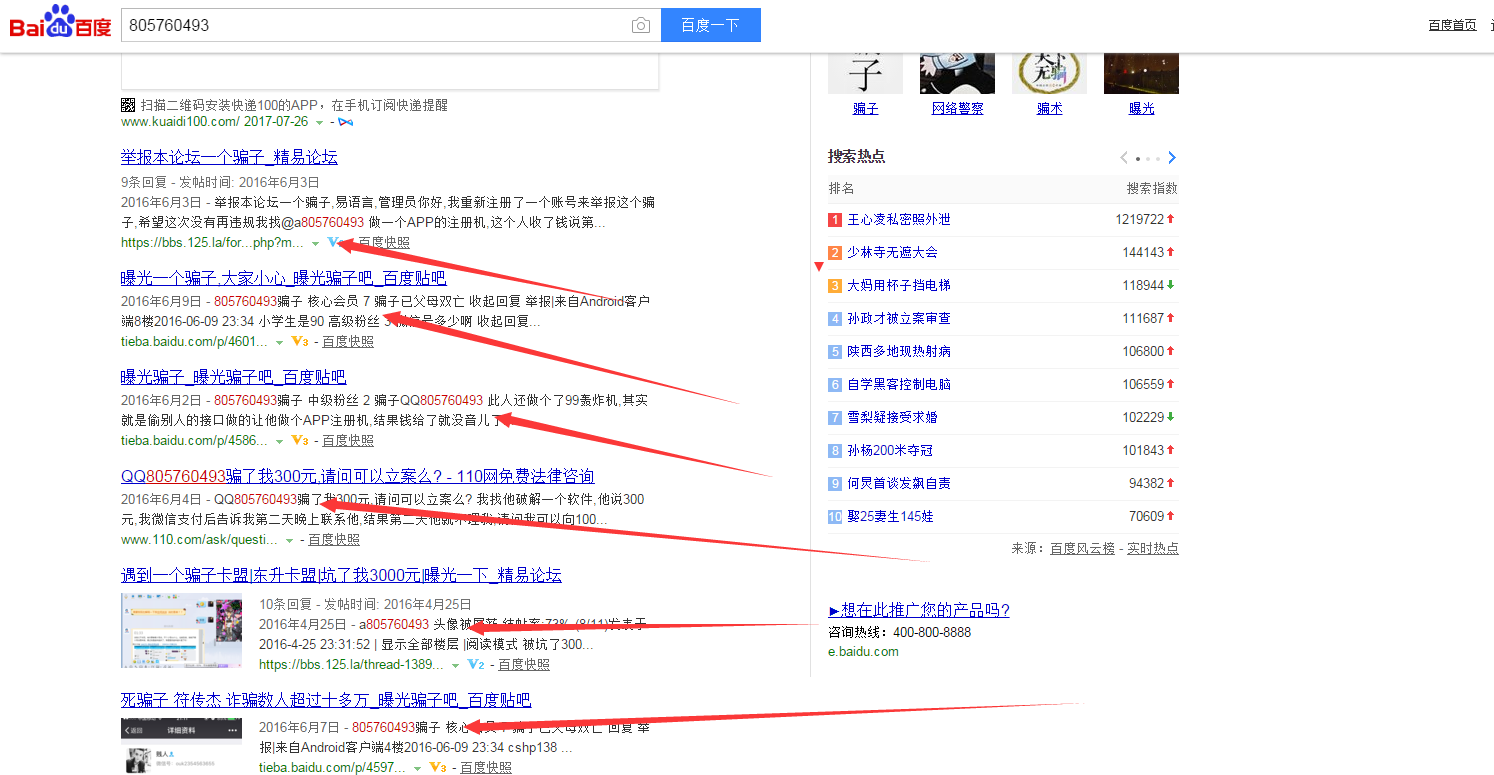
Task: Click V2 badge beside bbs.125.la/thread-1389
Action: 476,664
